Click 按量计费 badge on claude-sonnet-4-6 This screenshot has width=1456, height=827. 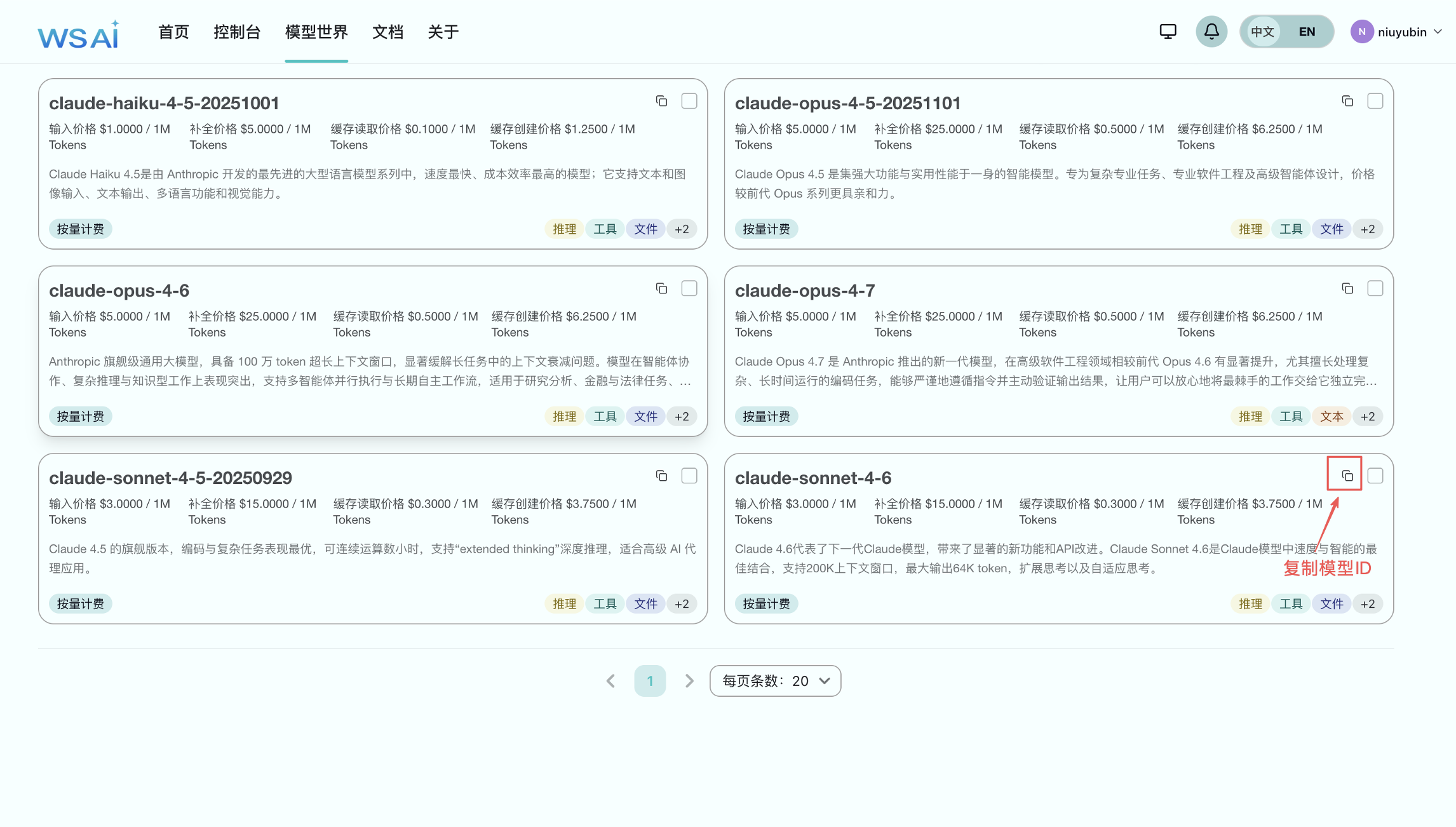767,604
